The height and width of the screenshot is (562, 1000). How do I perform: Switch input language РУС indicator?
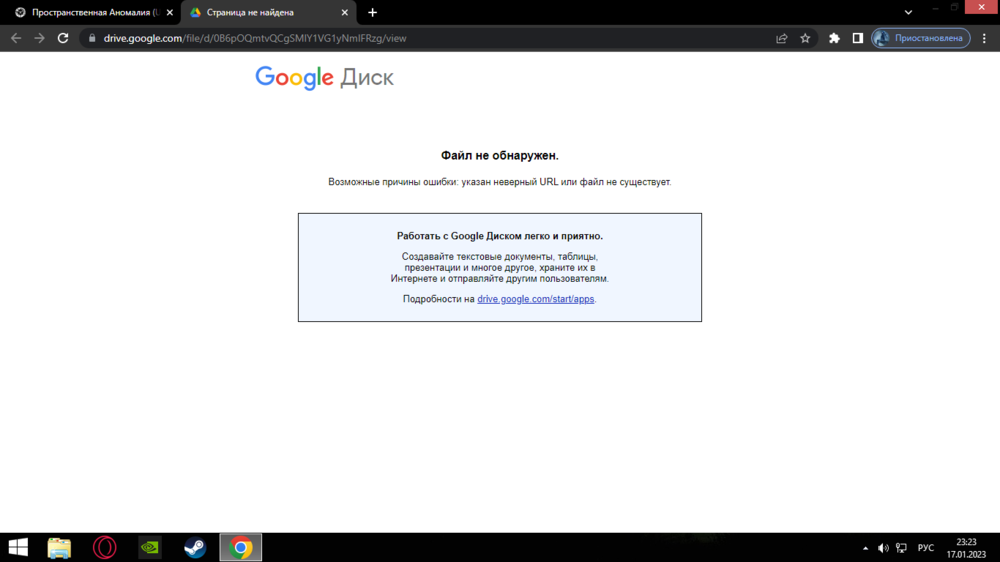[x=925, y=548]
